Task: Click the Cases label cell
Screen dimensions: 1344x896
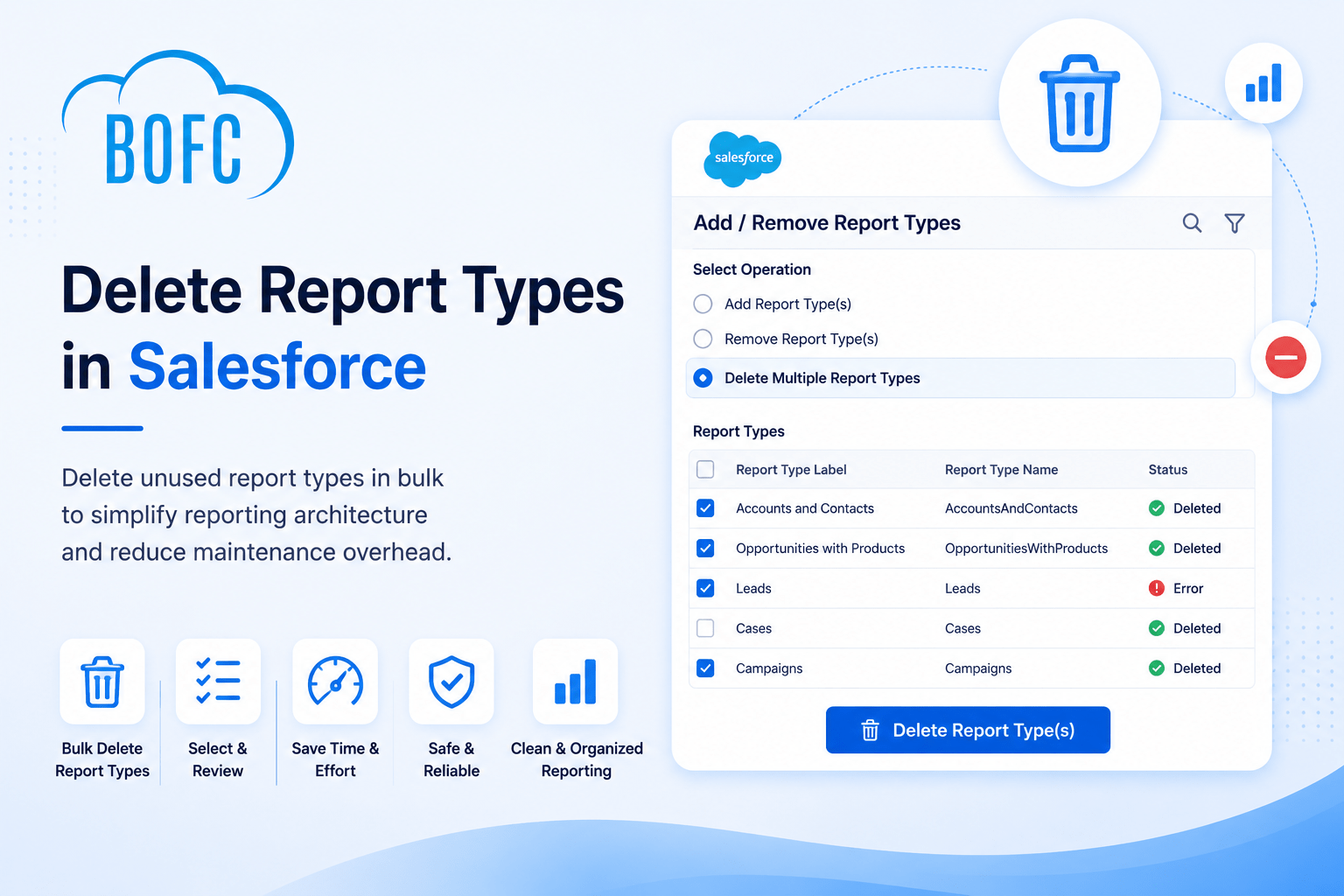Action: pyautogui.click(x=753, y=628)
